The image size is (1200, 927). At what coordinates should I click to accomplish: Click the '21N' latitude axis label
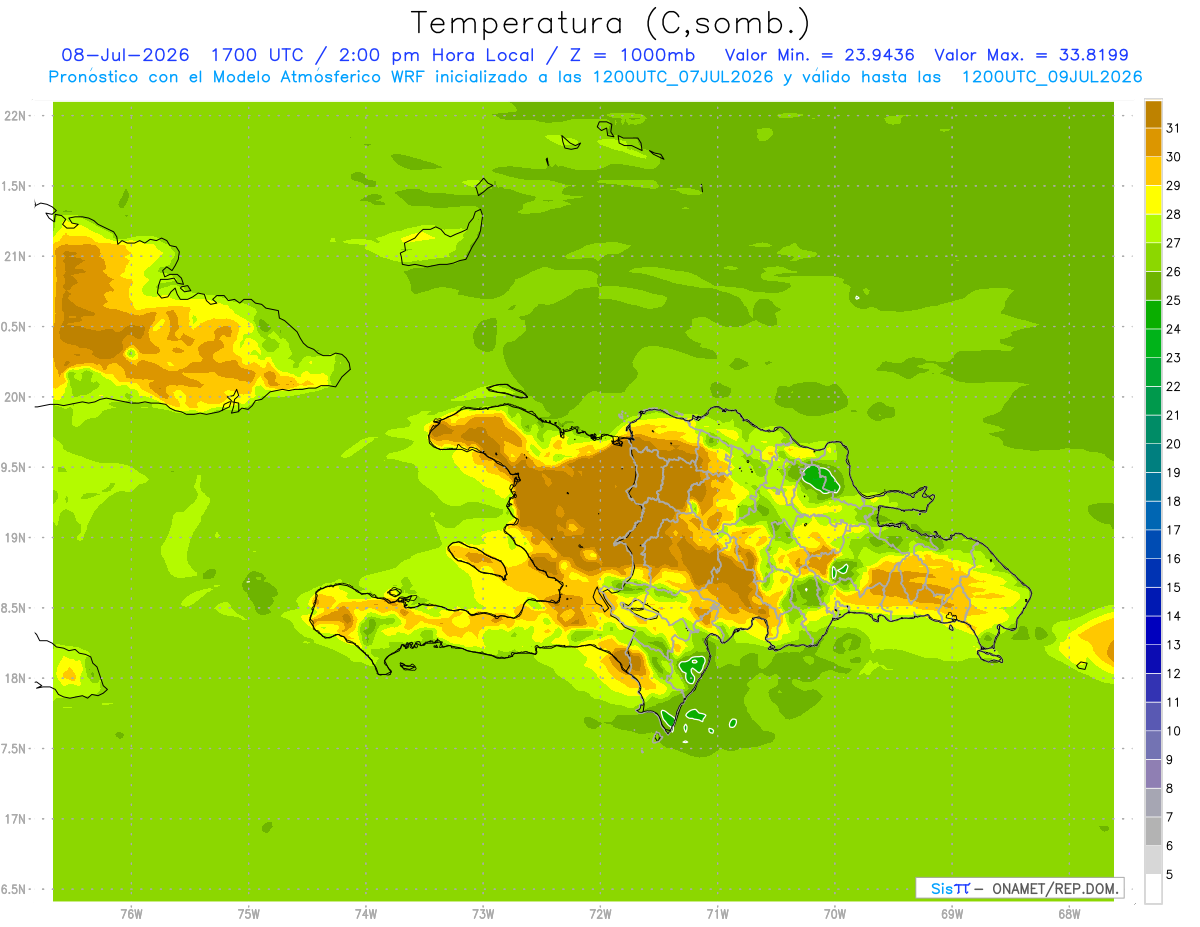point(15,256)
